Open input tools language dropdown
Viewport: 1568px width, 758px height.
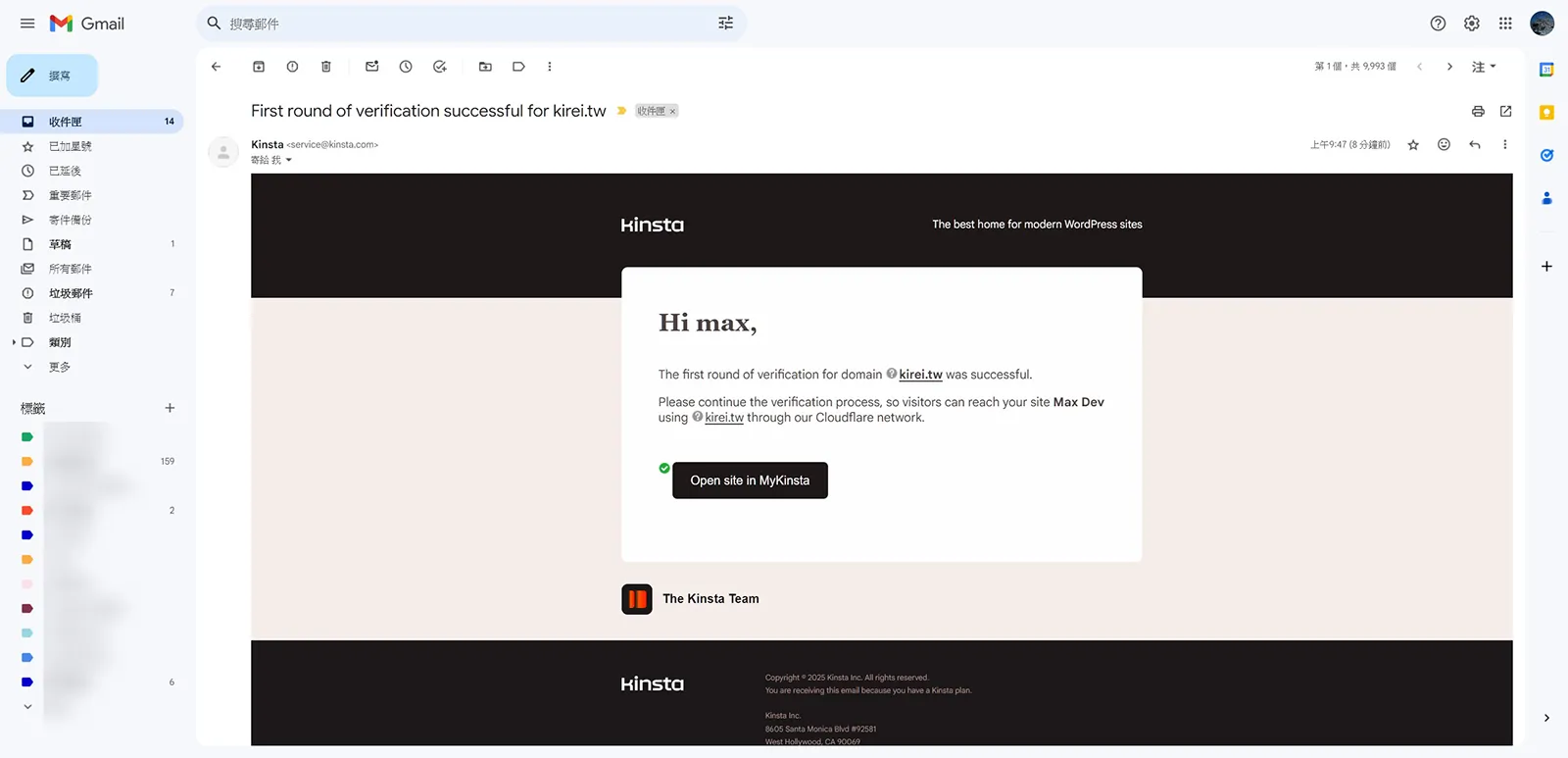1484,67
